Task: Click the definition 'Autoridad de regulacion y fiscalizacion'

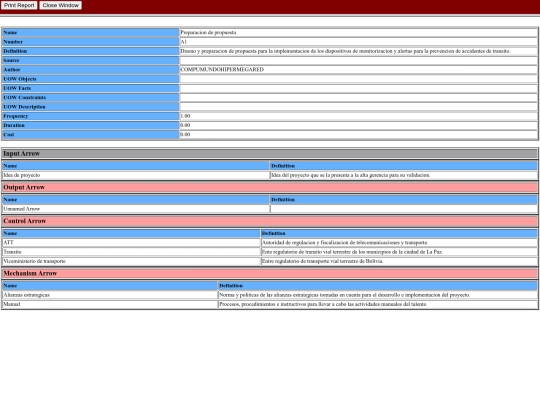Action: (345, 242)
